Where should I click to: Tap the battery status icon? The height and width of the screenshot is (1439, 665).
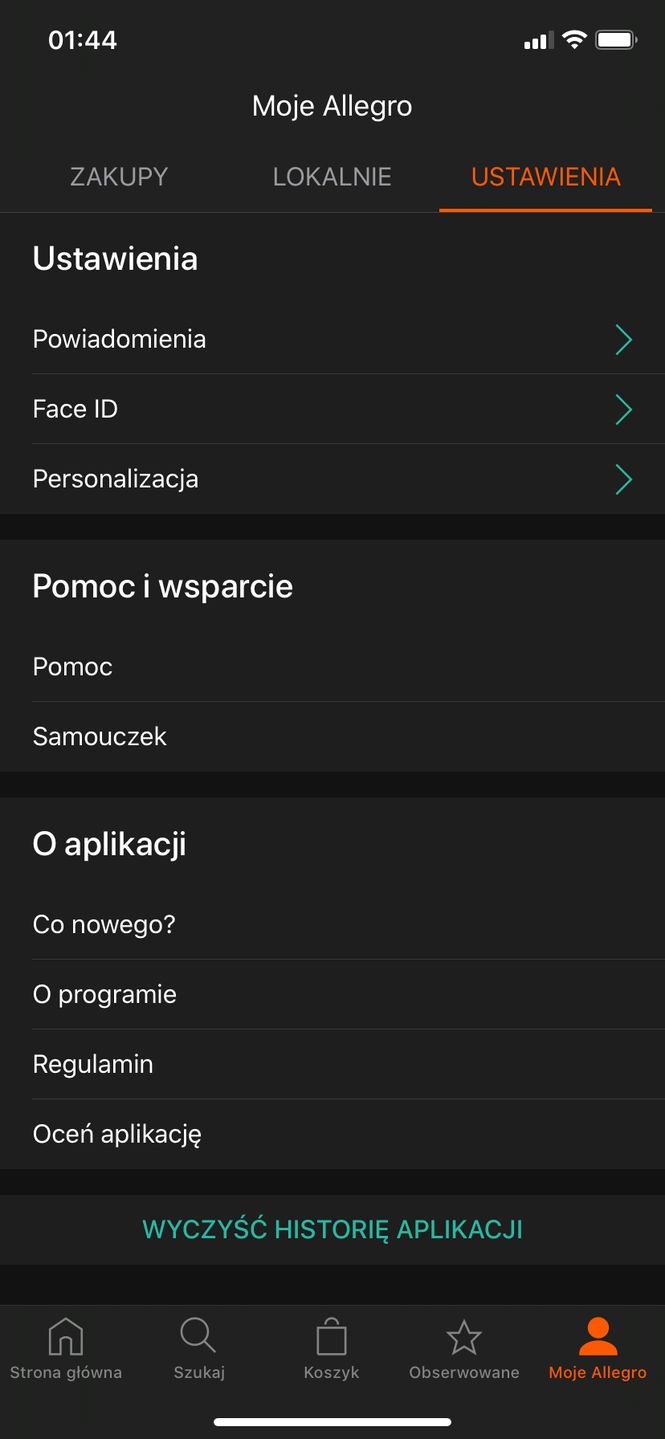point(618,40)
